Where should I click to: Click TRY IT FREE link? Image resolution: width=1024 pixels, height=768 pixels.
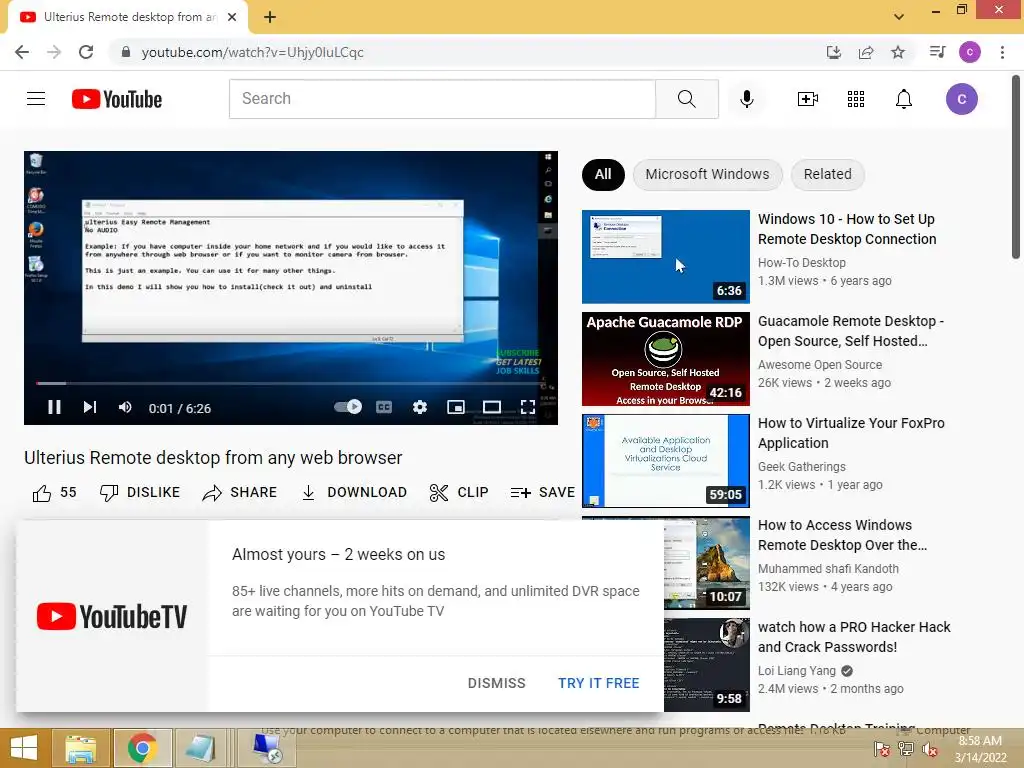(x=598, y=683)
